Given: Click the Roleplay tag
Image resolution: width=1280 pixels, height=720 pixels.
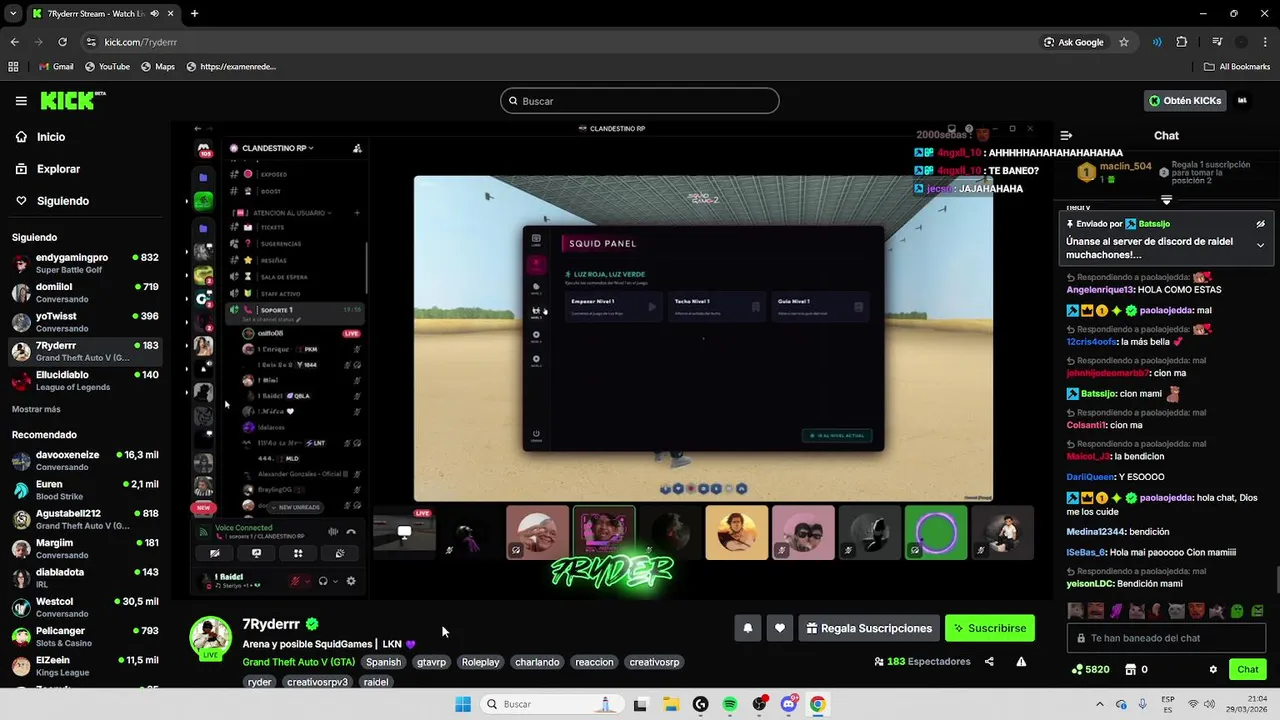Looking at the screenshot, I should tap(480, 662).
